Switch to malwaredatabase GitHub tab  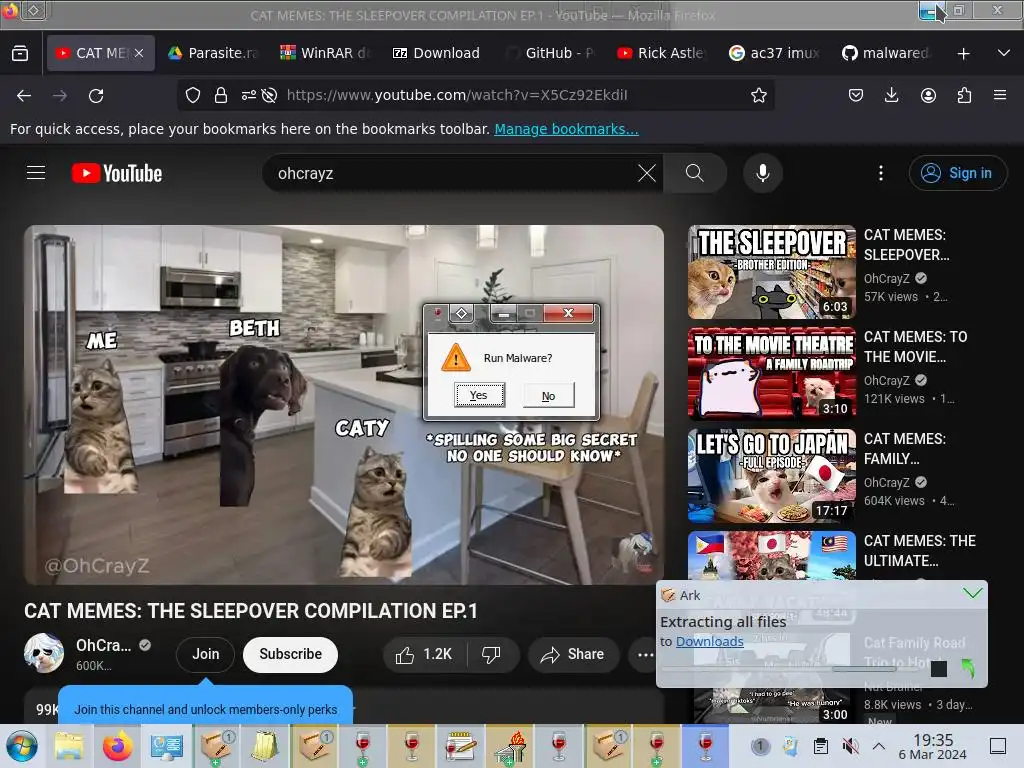pyautogui.click(x=886, y=53)
